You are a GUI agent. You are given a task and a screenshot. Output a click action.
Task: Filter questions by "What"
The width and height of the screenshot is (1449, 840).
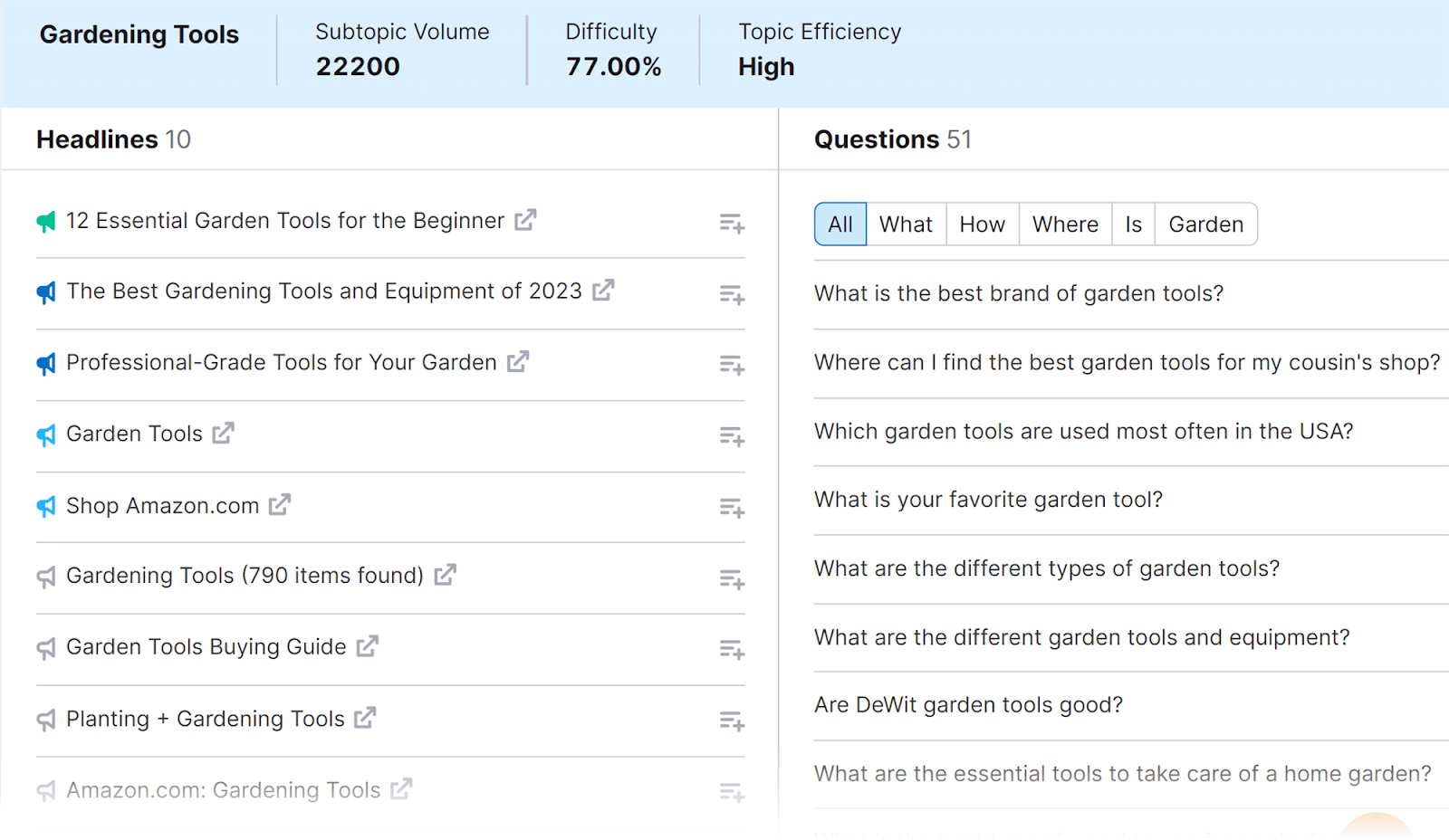point(906,224)
